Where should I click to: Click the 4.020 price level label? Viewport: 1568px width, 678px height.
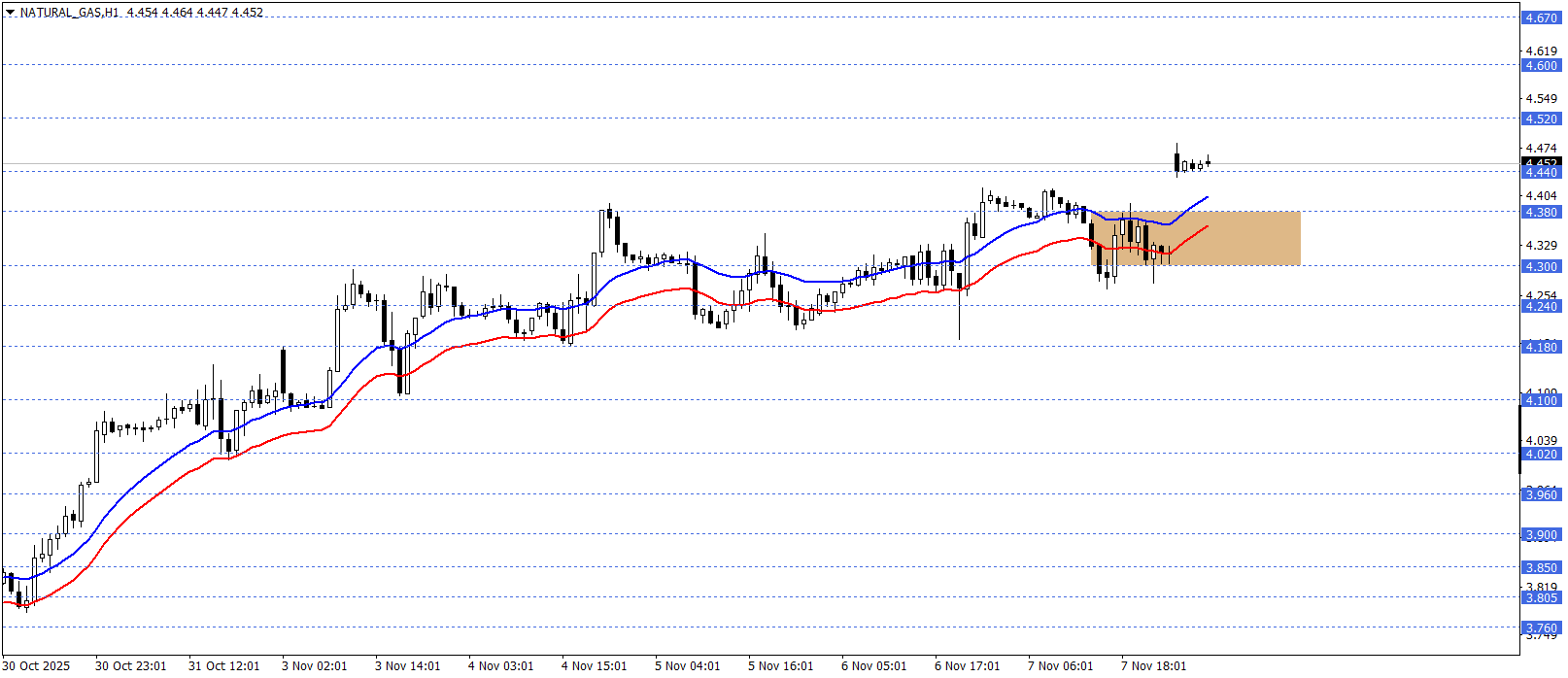click(1541, 455)
